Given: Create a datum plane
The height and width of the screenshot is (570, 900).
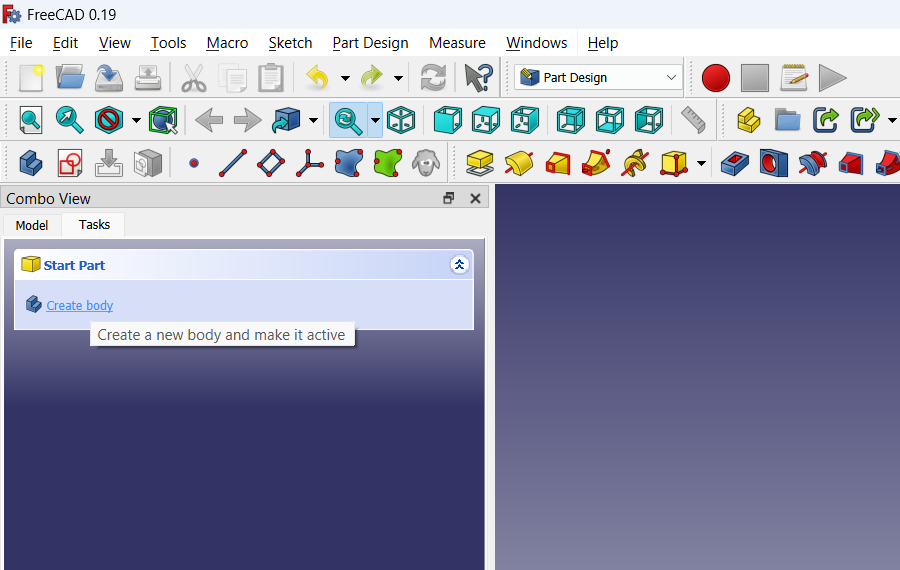Looking at the screenshot, I should tap(271, 164).
